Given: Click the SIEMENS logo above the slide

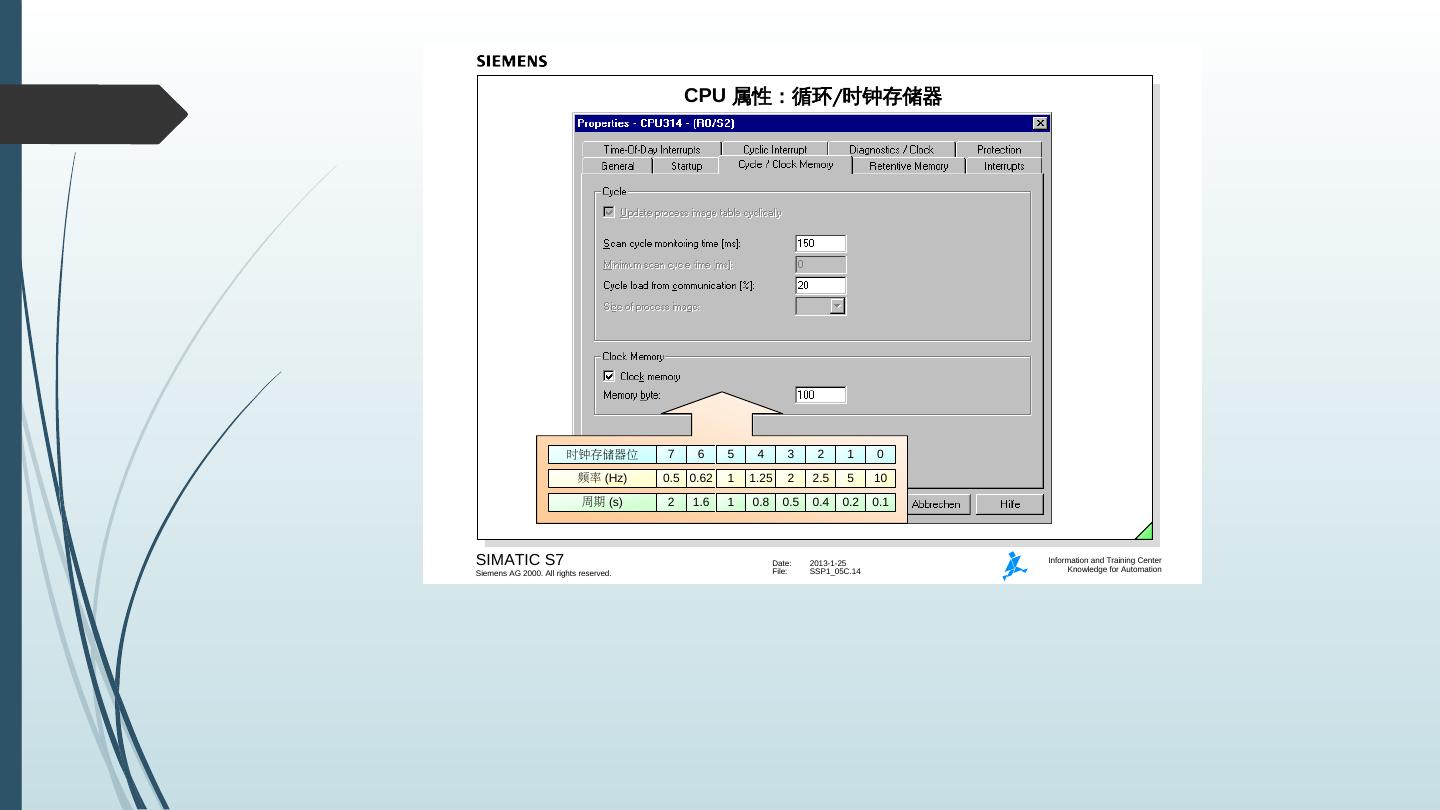Looking at the screenshot, I should (x=512, y=61).
